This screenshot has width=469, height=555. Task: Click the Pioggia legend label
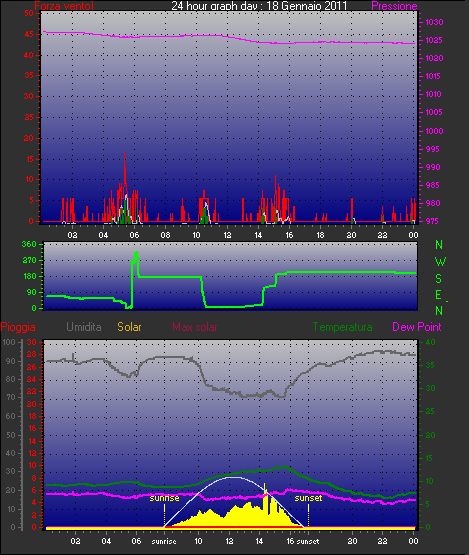[18, 327]
